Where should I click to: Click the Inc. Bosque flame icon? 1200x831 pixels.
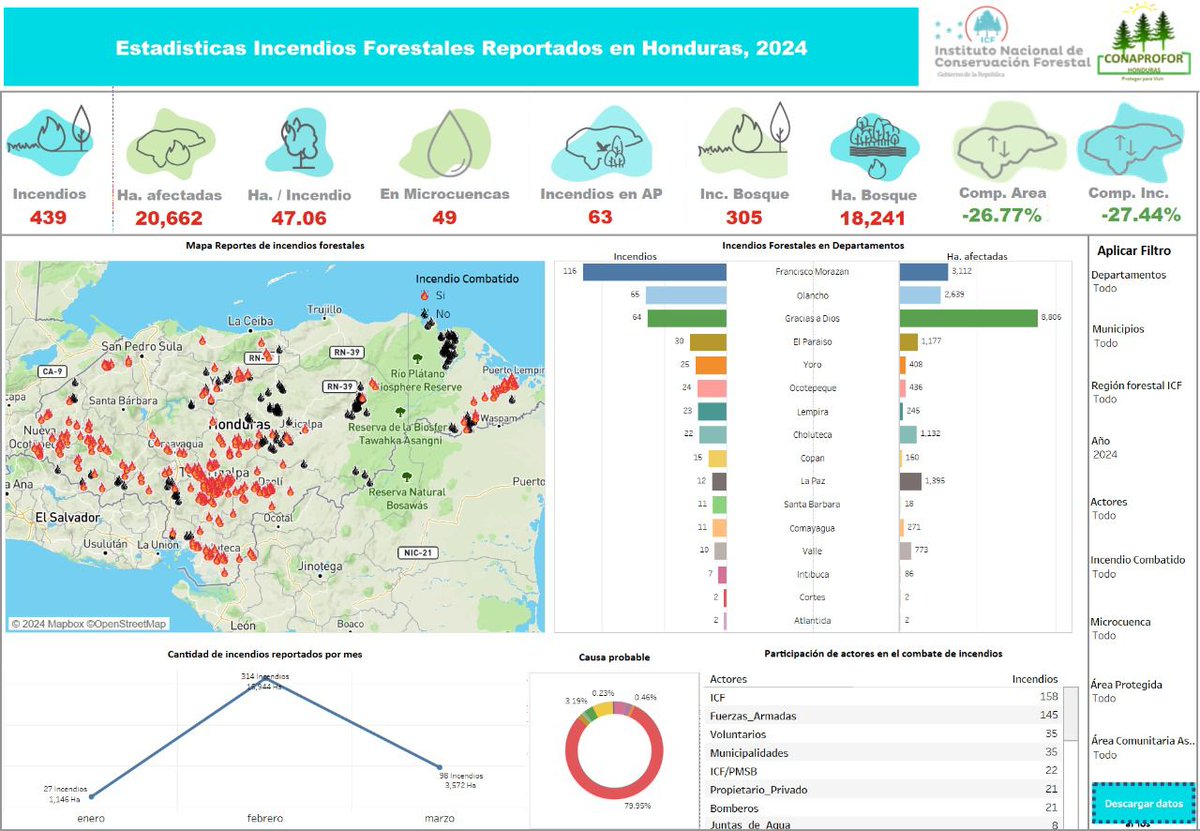coord(745,138)
